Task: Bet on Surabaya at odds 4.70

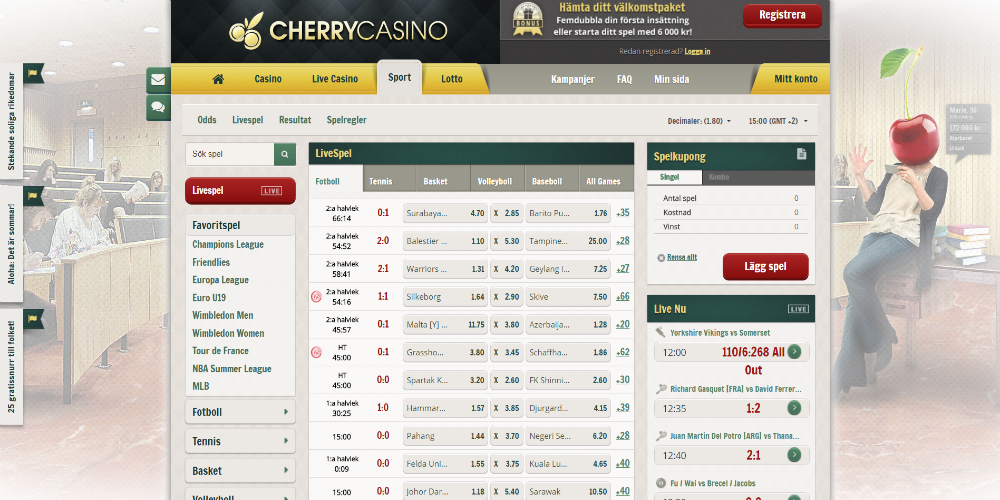Action: click(x=446, y=213)
